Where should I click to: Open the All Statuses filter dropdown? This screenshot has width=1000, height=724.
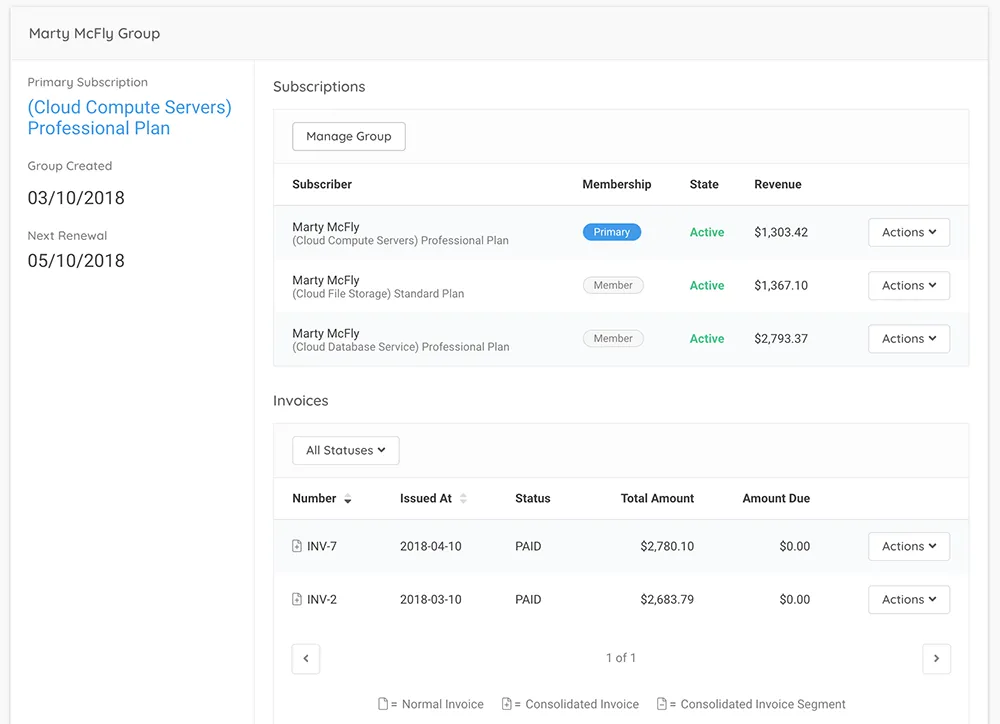(345, 450)
